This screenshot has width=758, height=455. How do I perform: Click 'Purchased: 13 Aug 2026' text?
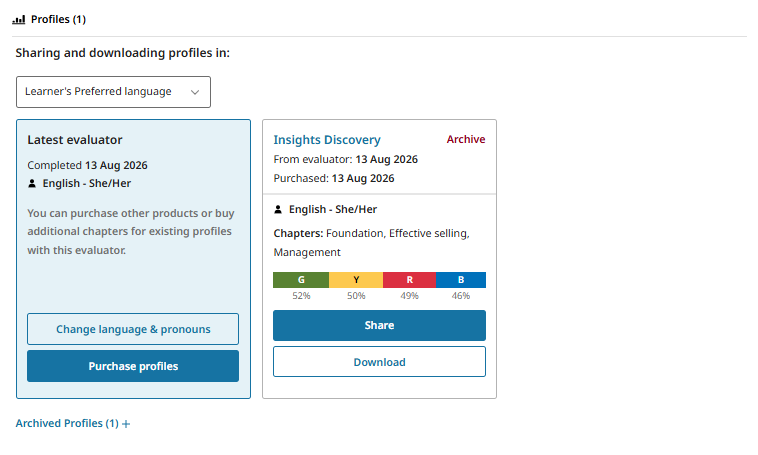tap(334, 178)
